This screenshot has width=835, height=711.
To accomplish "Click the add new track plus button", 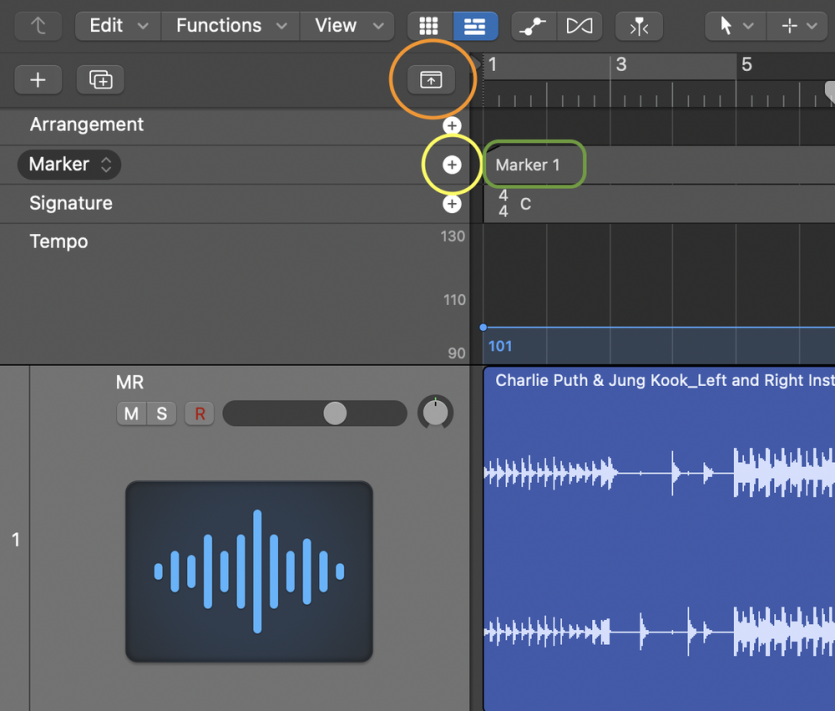I will (x=38, y=80).
